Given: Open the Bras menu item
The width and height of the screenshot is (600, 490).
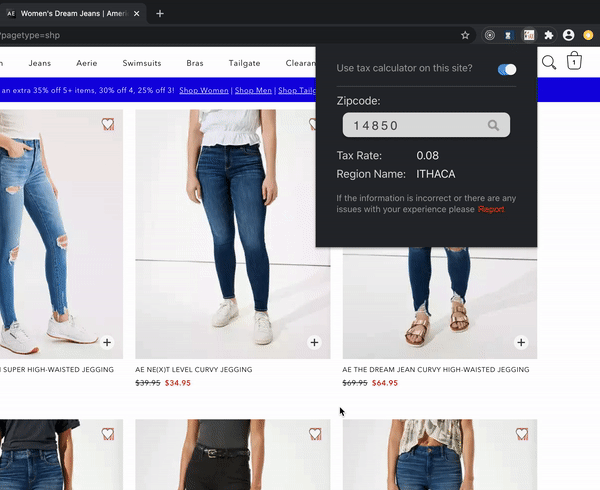Looking at the screenshot, I should 195,63.
